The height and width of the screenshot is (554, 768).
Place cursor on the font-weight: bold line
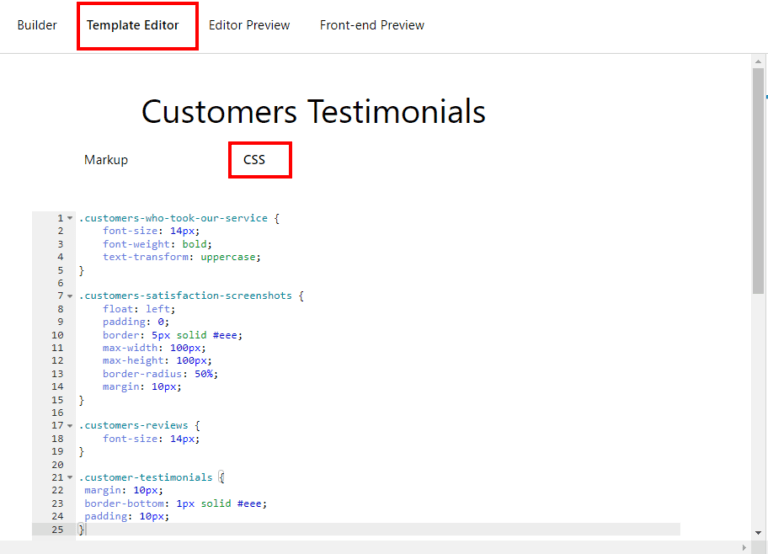157,244
